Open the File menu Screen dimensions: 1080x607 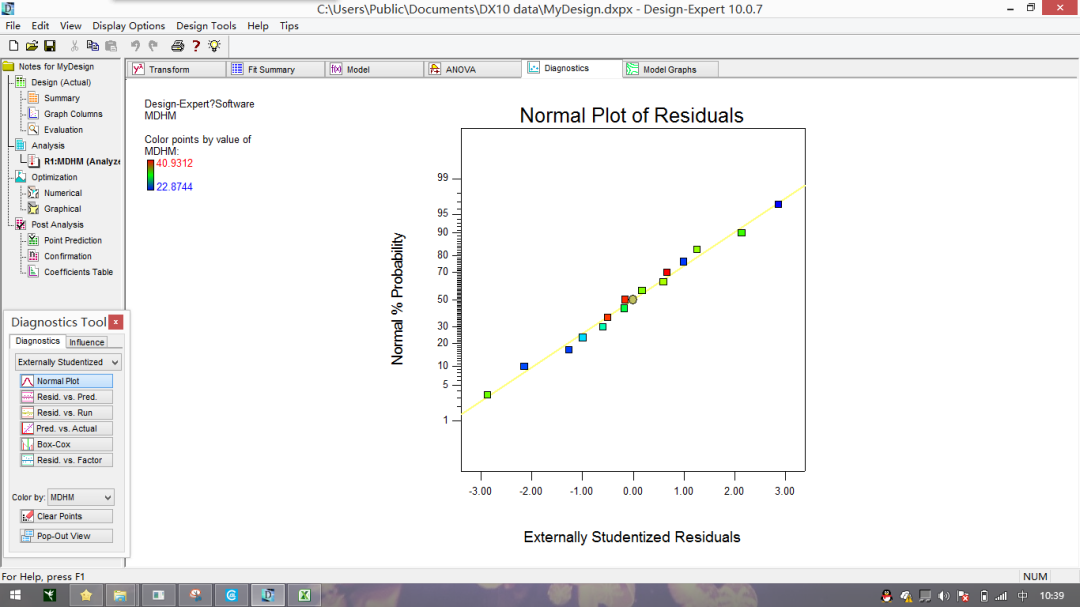pos(13,25)
